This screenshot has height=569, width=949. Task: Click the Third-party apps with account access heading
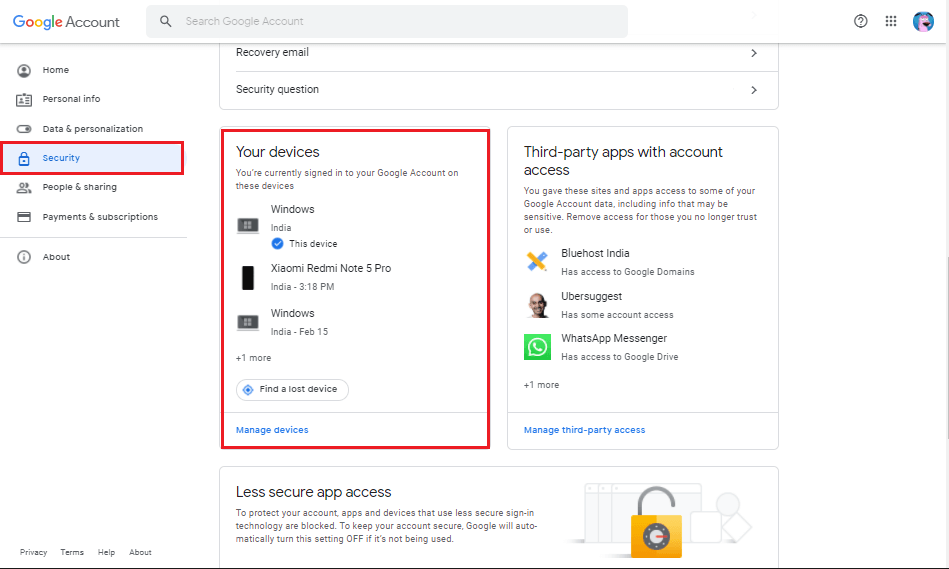623,161
